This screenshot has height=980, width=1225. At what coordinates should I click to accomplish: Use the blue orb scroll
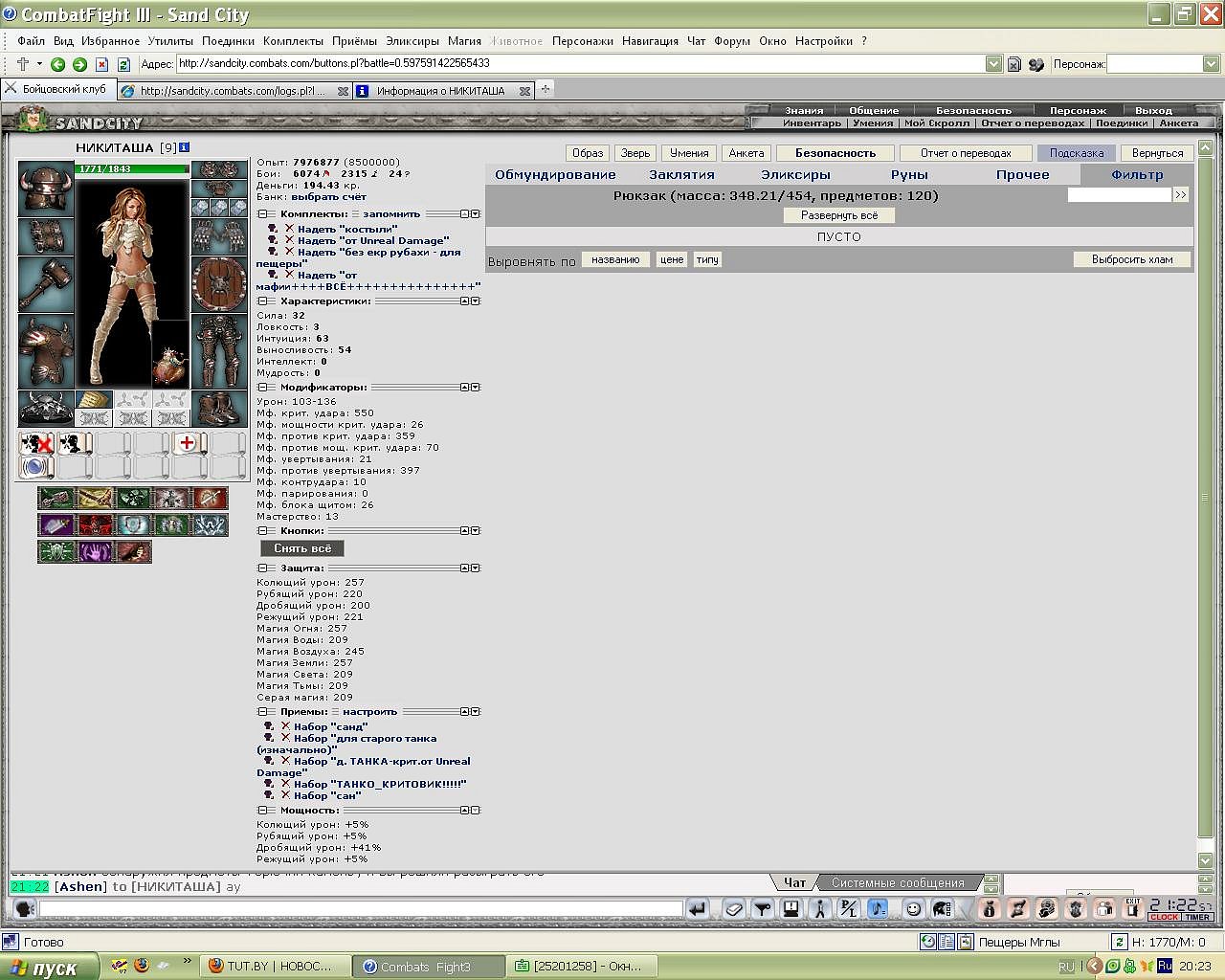[35, 467]
